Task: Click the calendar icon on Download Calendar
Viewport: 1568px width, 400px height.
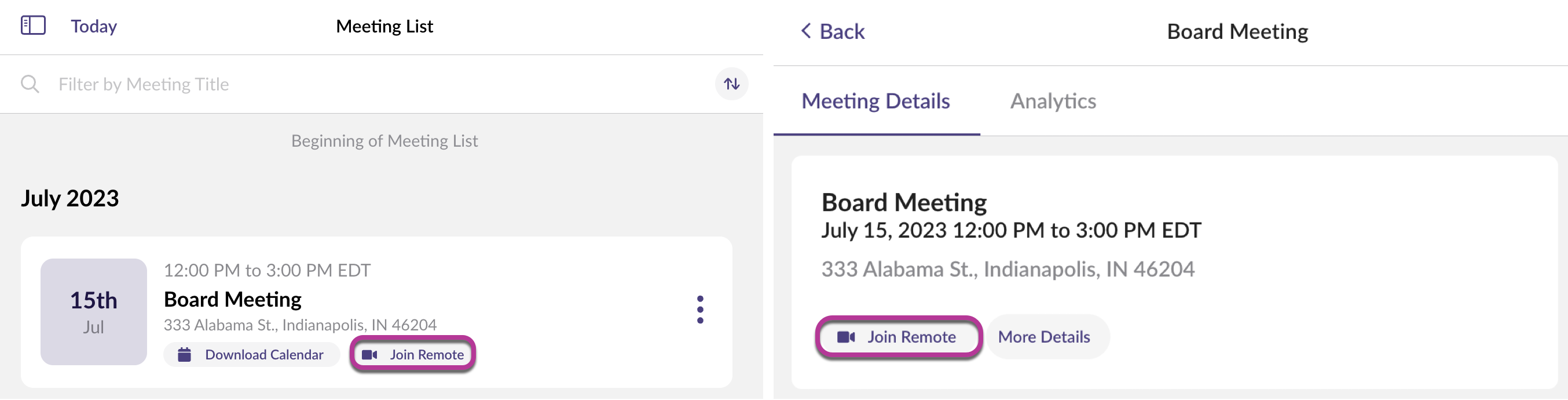Action: (x=185, y=355)
